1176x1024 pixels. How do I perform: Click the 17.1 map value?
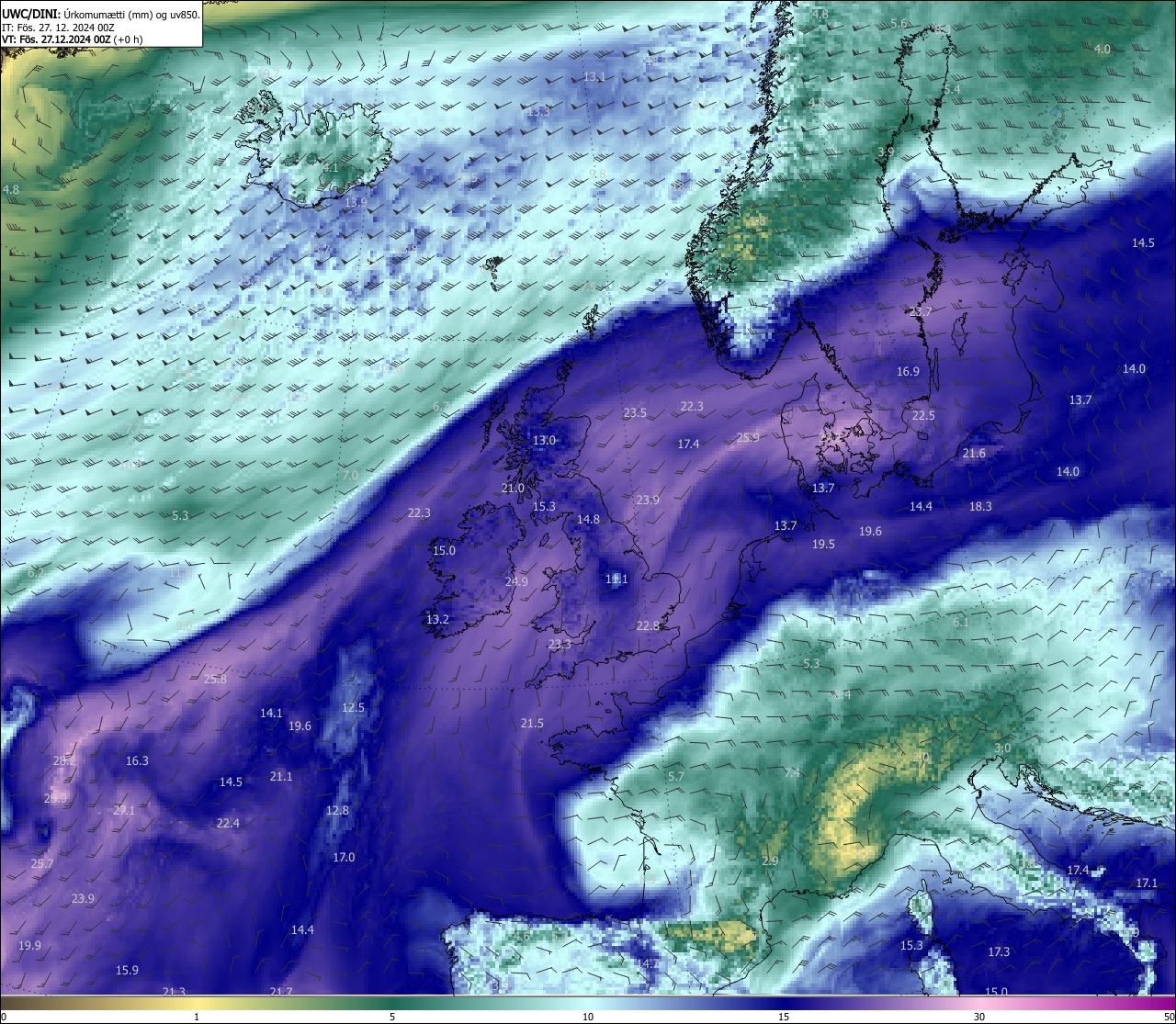1147,883
